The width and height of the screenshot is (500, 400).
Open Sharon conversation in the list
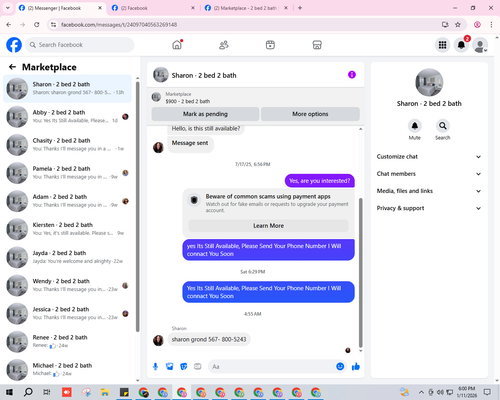pos(67,88)
